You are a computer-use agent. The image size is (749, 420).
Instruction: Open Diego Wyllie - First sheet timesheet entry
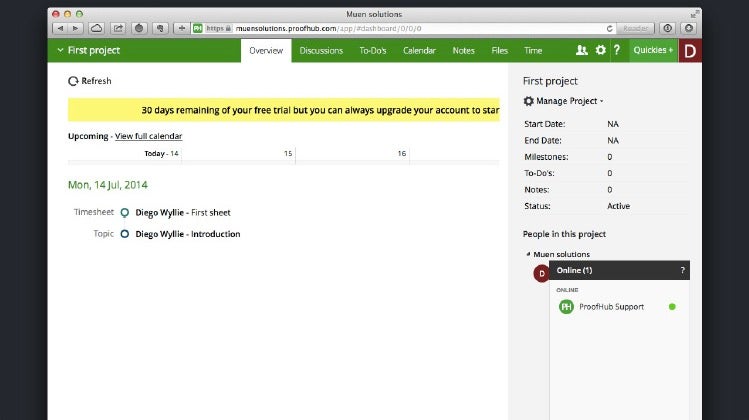coord(182,213)
